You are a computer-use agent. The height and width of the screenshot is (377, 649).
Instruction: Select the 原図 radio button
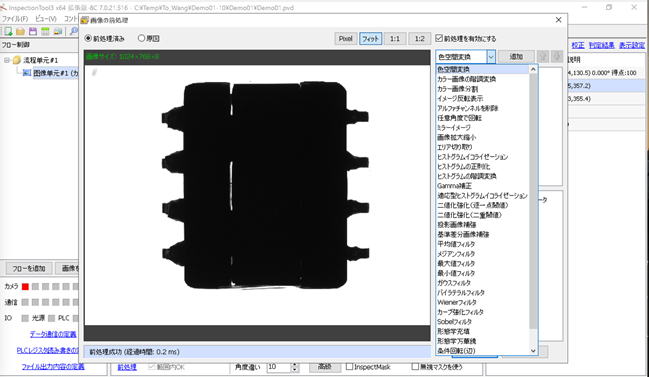tap(141, 38)
